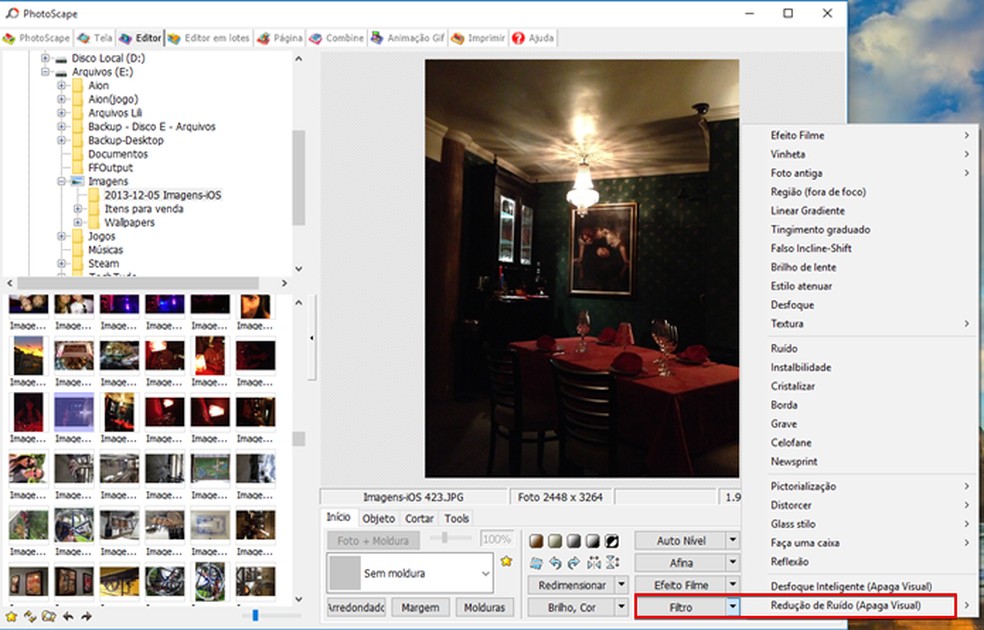Apply the negative invert effect icon

[x=612, y=541]
